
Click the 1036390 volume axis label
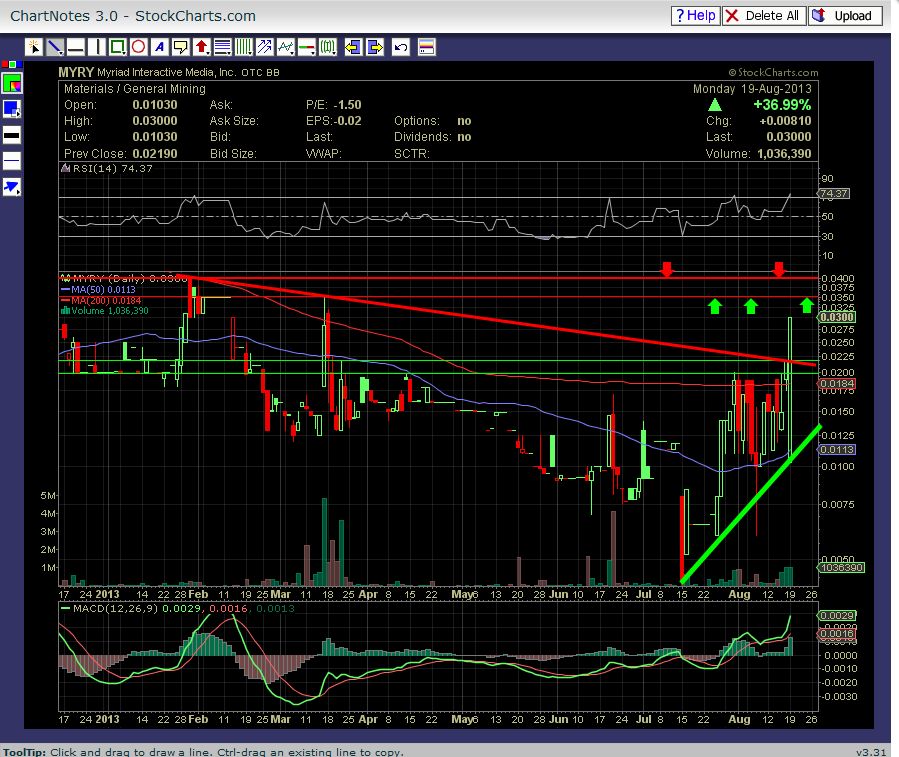(841, 568)
